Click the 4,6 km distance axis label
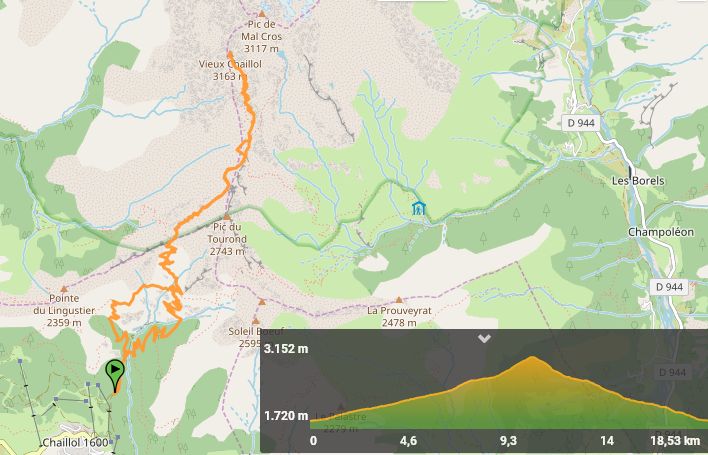 tap(408, 441)
